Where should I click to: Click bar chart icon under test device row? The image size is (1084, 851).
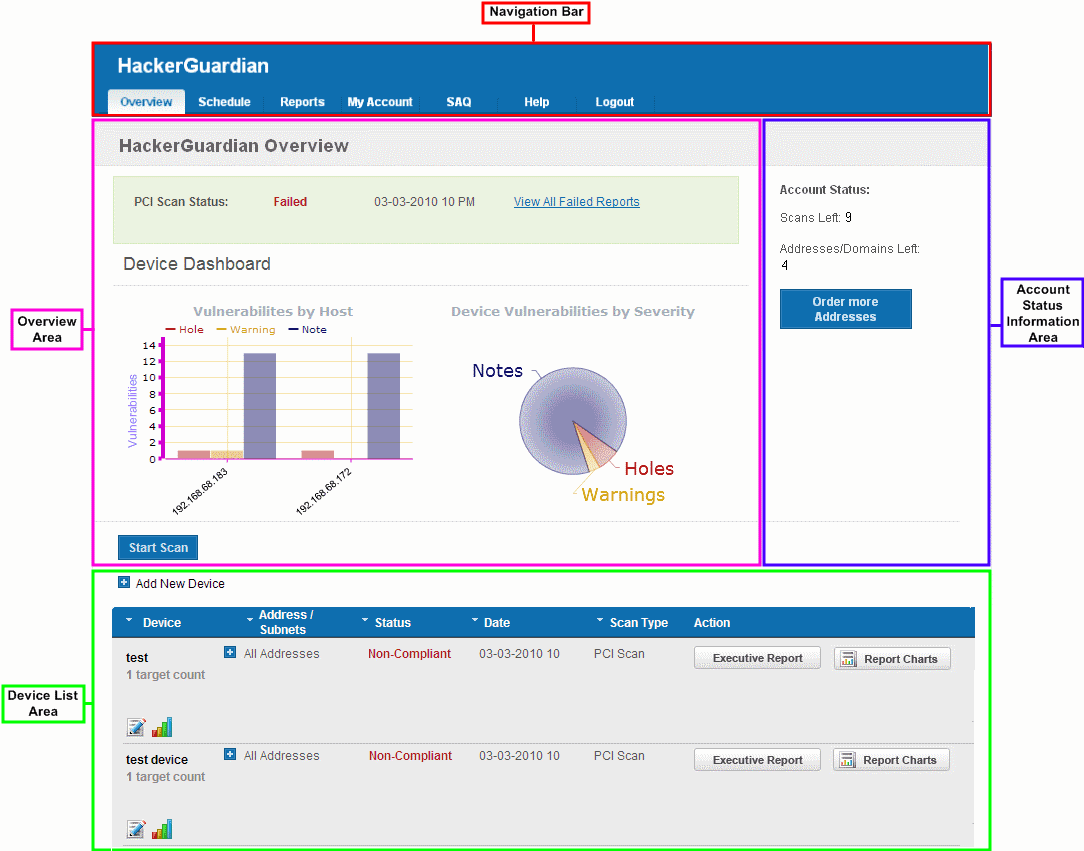[162, 829]
